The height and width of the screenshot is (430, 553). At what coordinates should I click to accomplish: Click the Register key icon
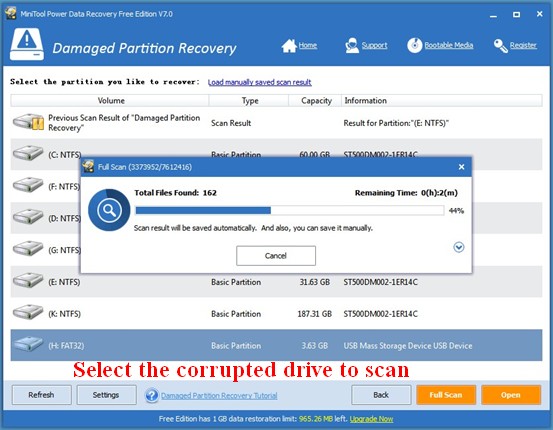tap(500, 46)
